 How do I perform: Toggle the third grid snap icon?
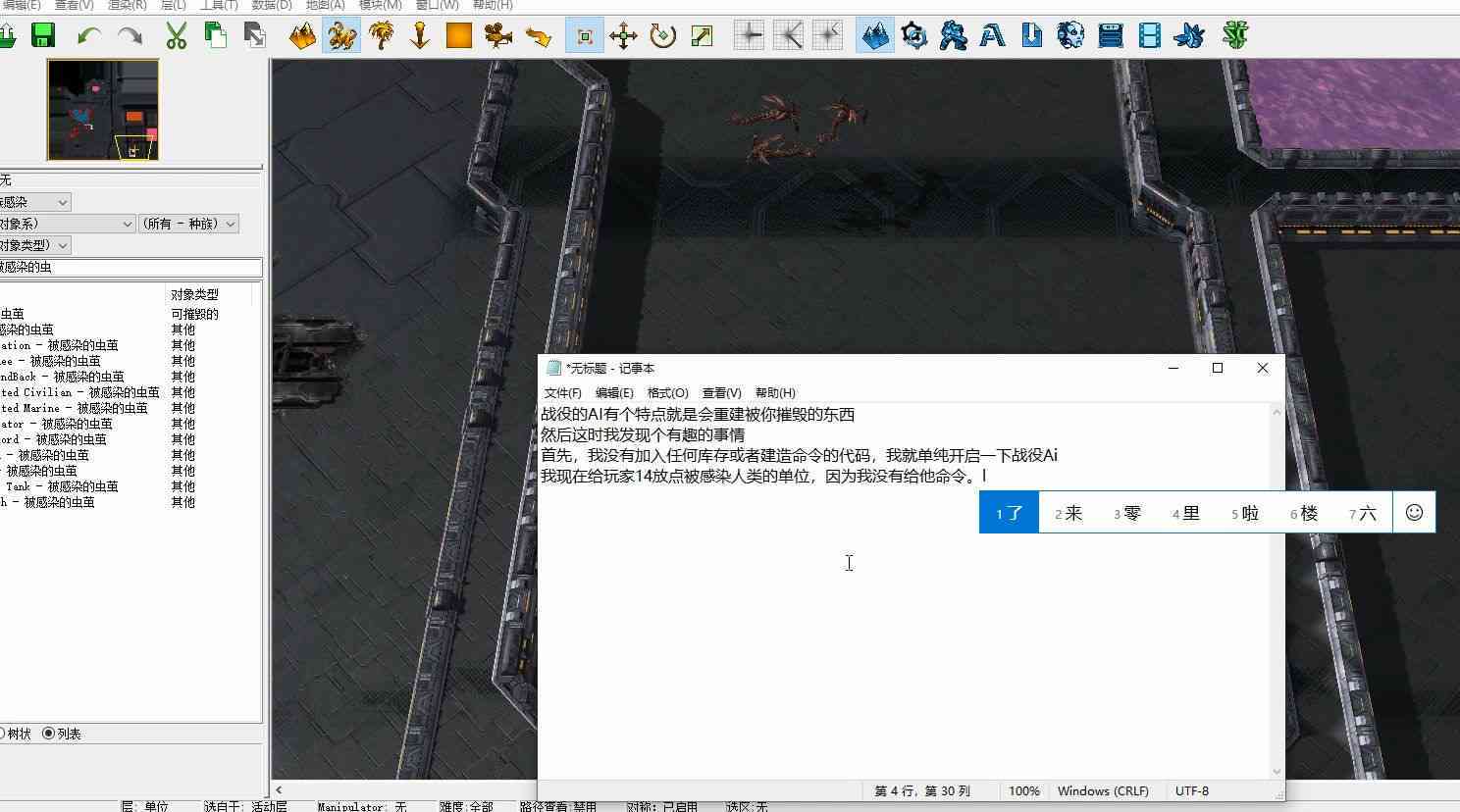click(x=827, y=36)
